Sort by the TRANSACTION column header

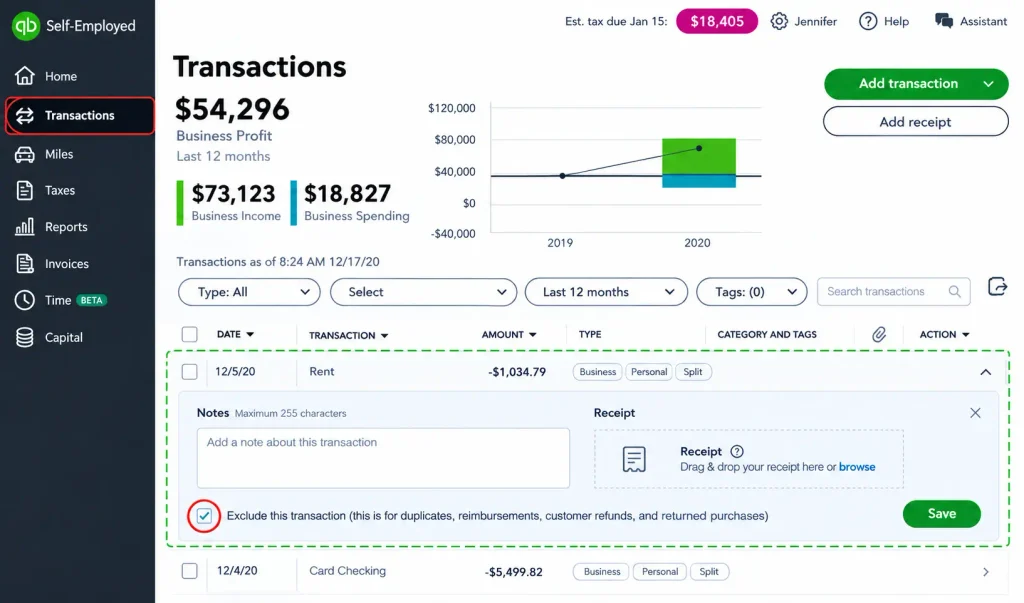(x=349, y=335)
